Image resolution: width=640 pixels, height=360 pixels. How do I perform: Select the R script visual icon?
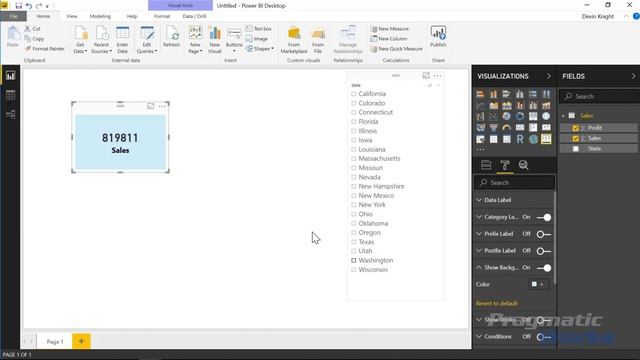point(520,139)
